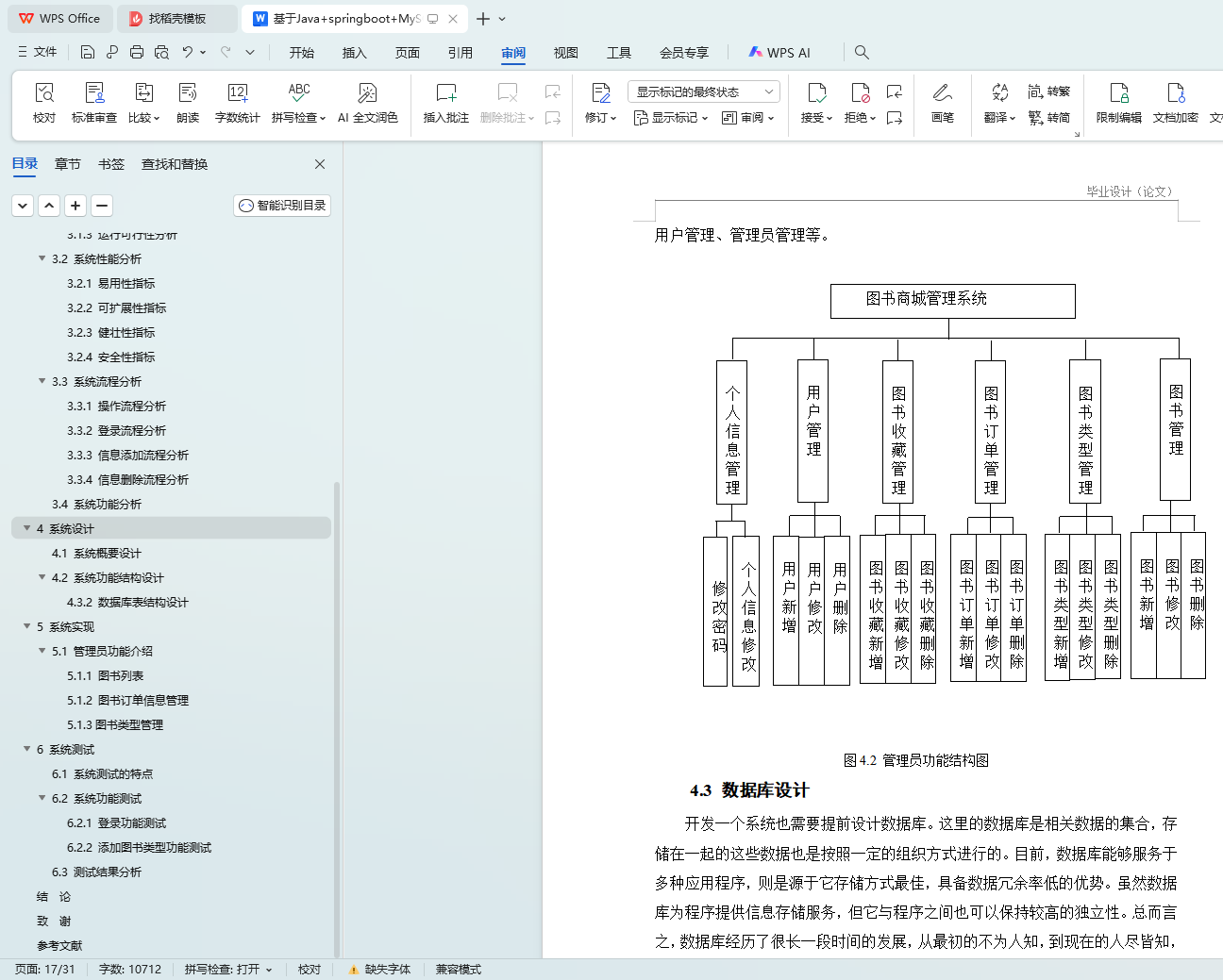Click 兼容模式 in status bar
This screenshot has width=1223, height=980.
coord(459,970)
